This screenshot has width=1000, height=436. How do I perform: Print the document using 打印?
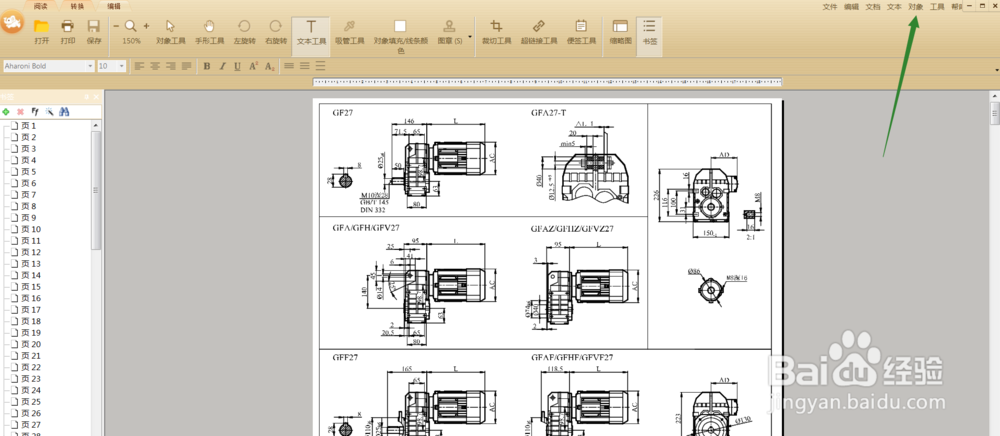click(68, 31)
